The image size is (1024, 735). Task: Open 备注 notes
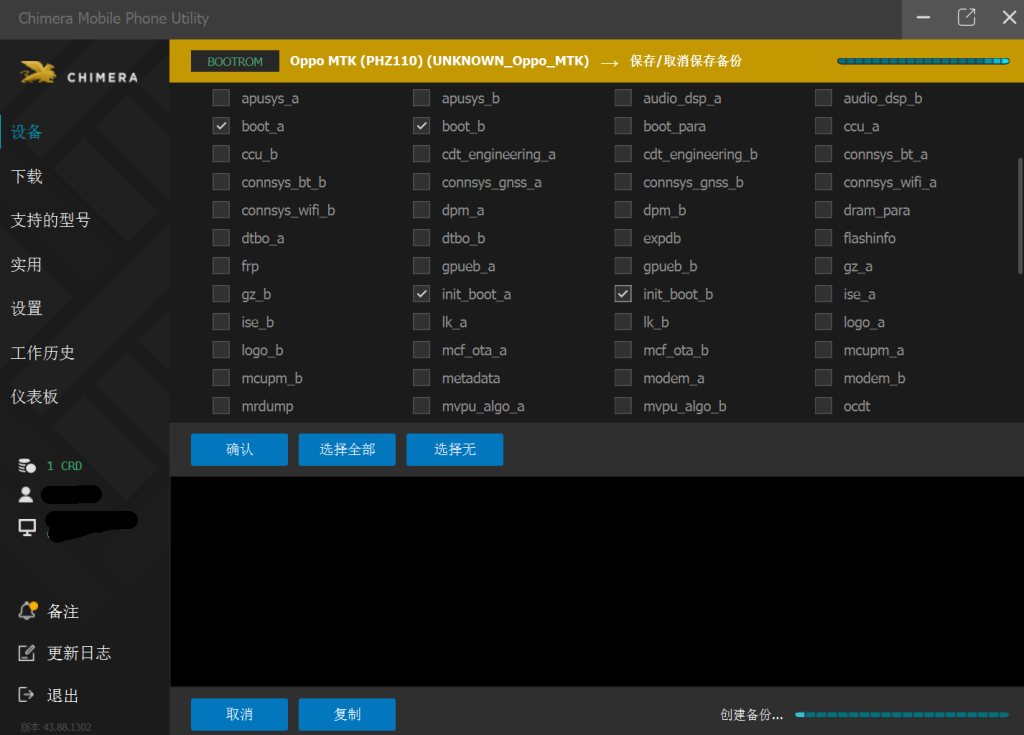pyautogui.click(x=63, y=612)
